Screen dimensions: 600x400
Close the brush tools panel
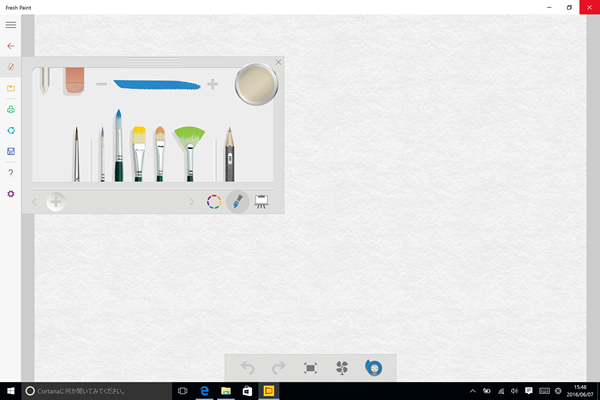(x=278, y=63)
